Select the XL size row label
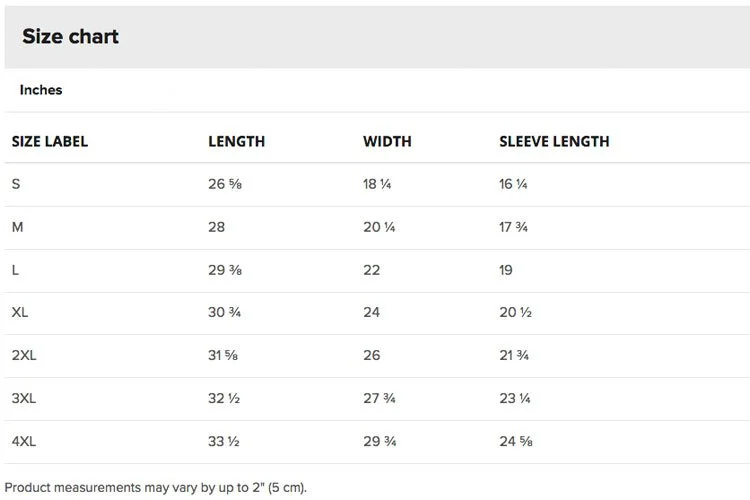 coord(20,312)
